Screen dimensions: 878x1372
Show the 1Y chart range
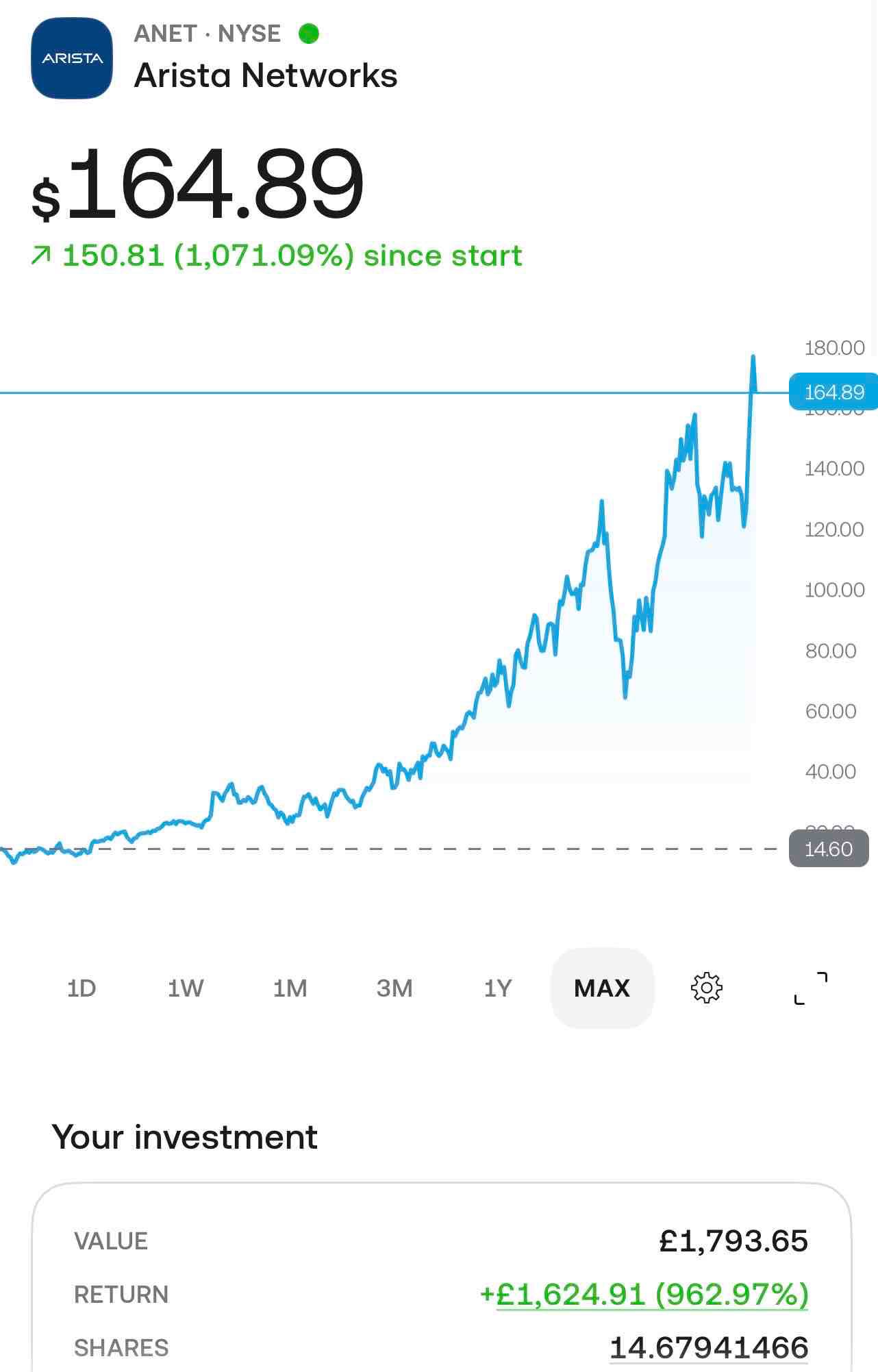point(498,988)
